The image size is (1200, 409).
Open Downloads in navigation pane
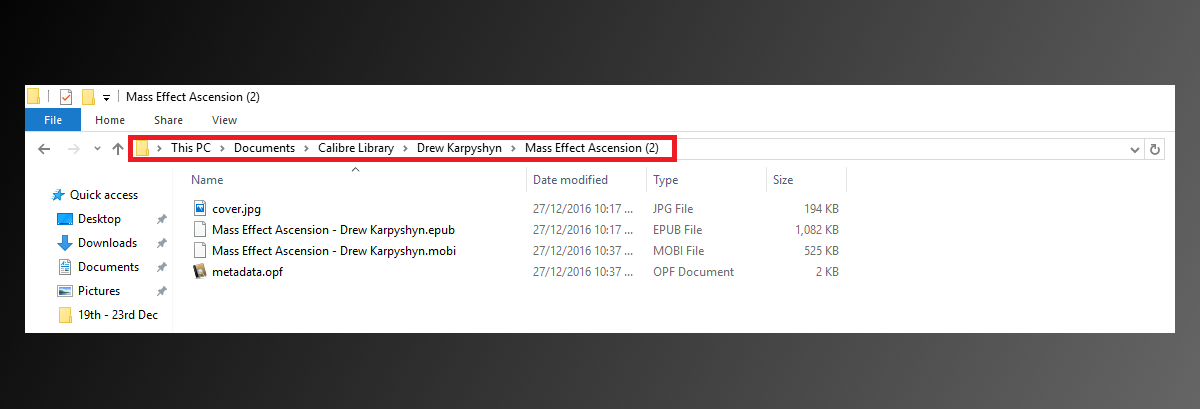click(107, 243)
